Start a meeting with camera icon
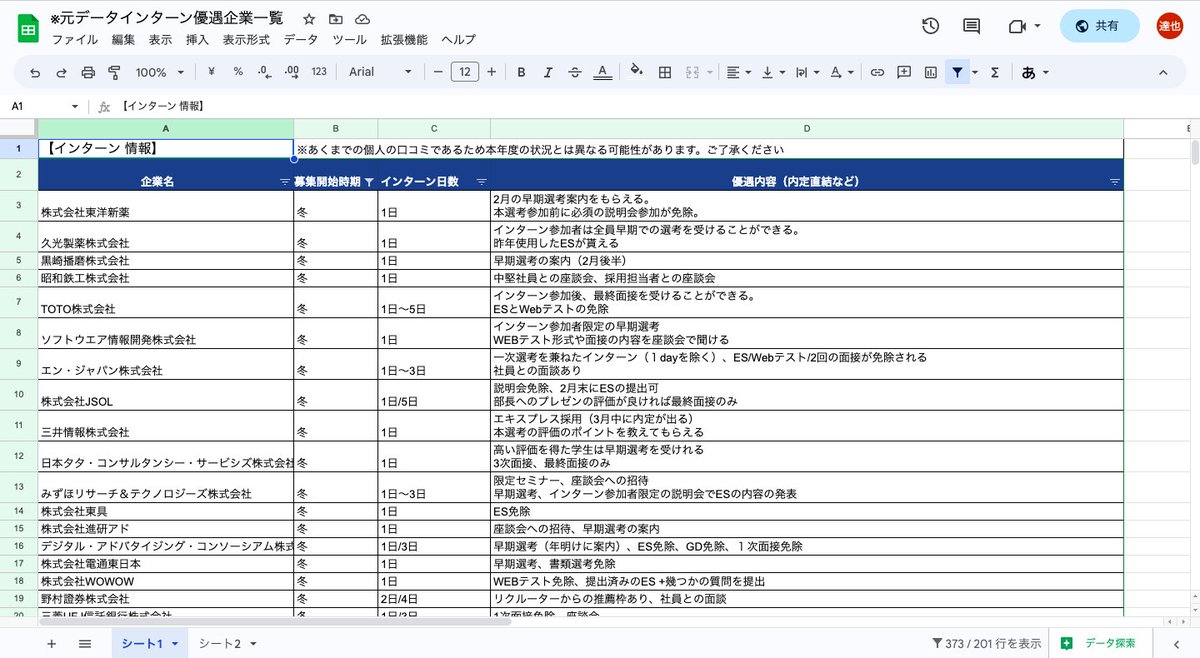The height and width of the screenshot is (658, 1200). 1024,26
